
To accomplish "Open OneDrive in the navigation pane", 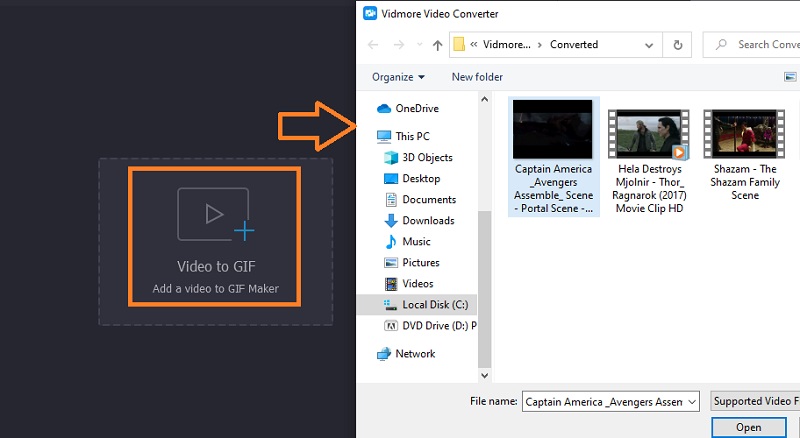I will coord(416,108).
